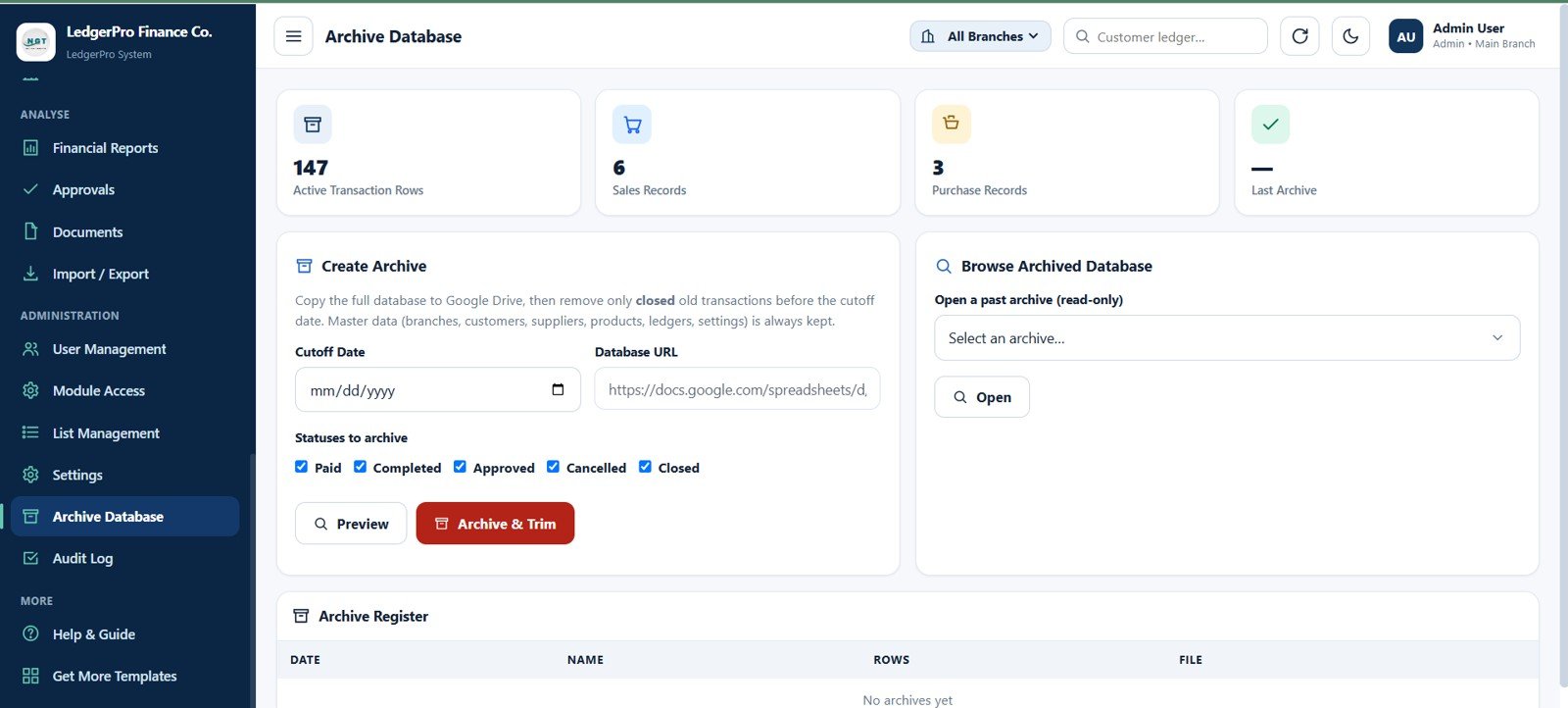Click the Module Access gear icon

point(30,390)
